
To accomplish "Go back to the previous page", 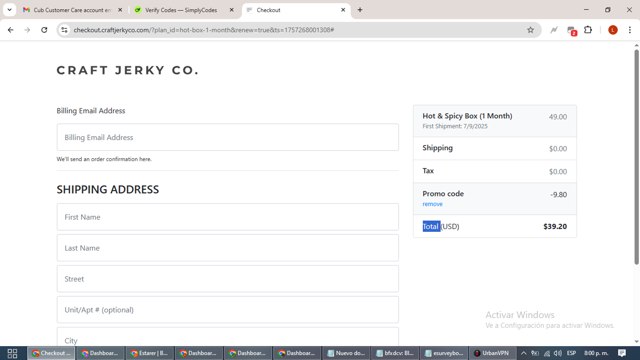I will point(11,30).
